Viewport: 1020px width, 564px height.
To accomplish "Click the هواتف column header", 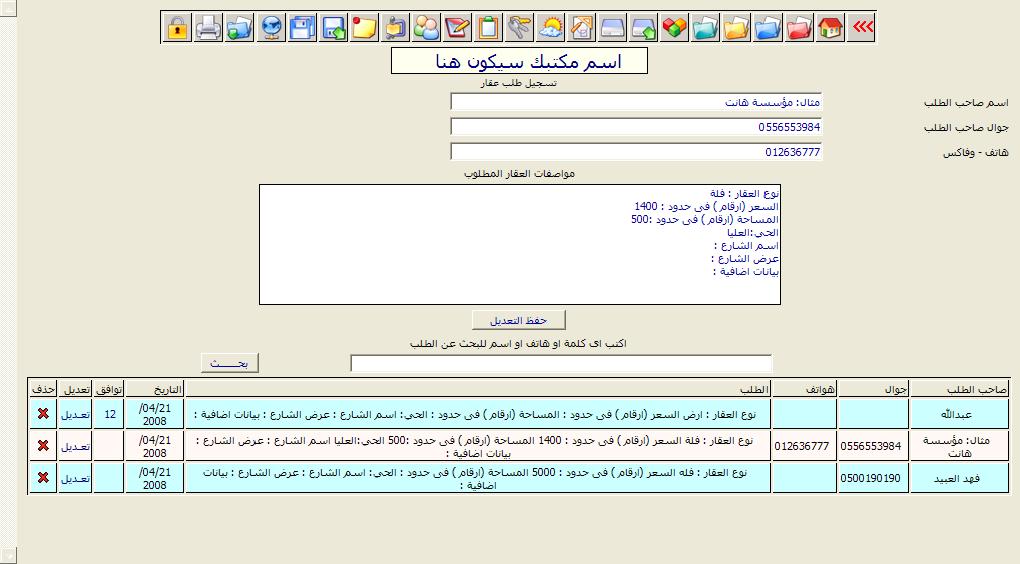I will (x=803, y=389).
